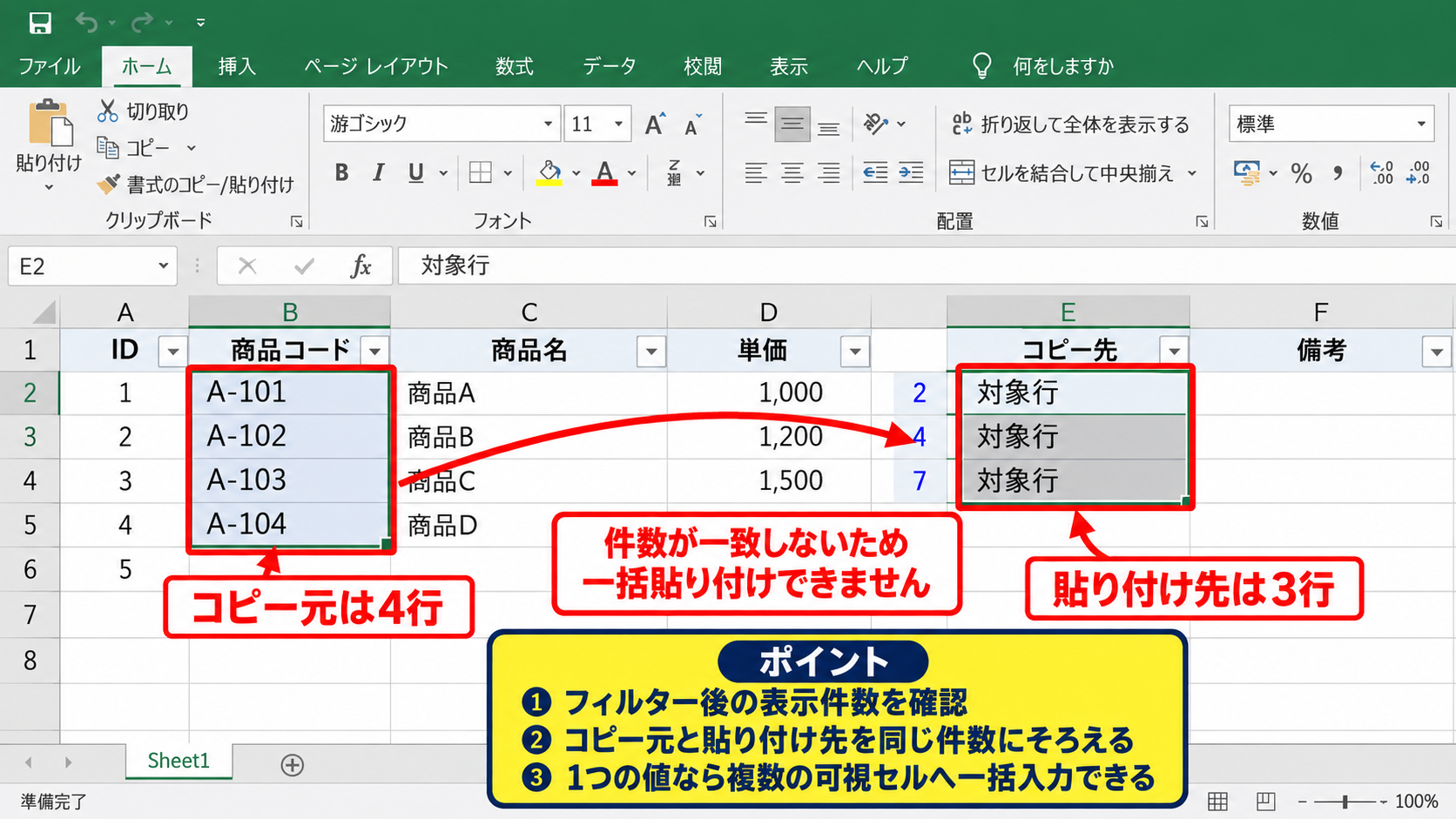Toggle wrap text (折り返して全体を表示する)
Screen dimensions: 1456x819
coord(1070,124)
